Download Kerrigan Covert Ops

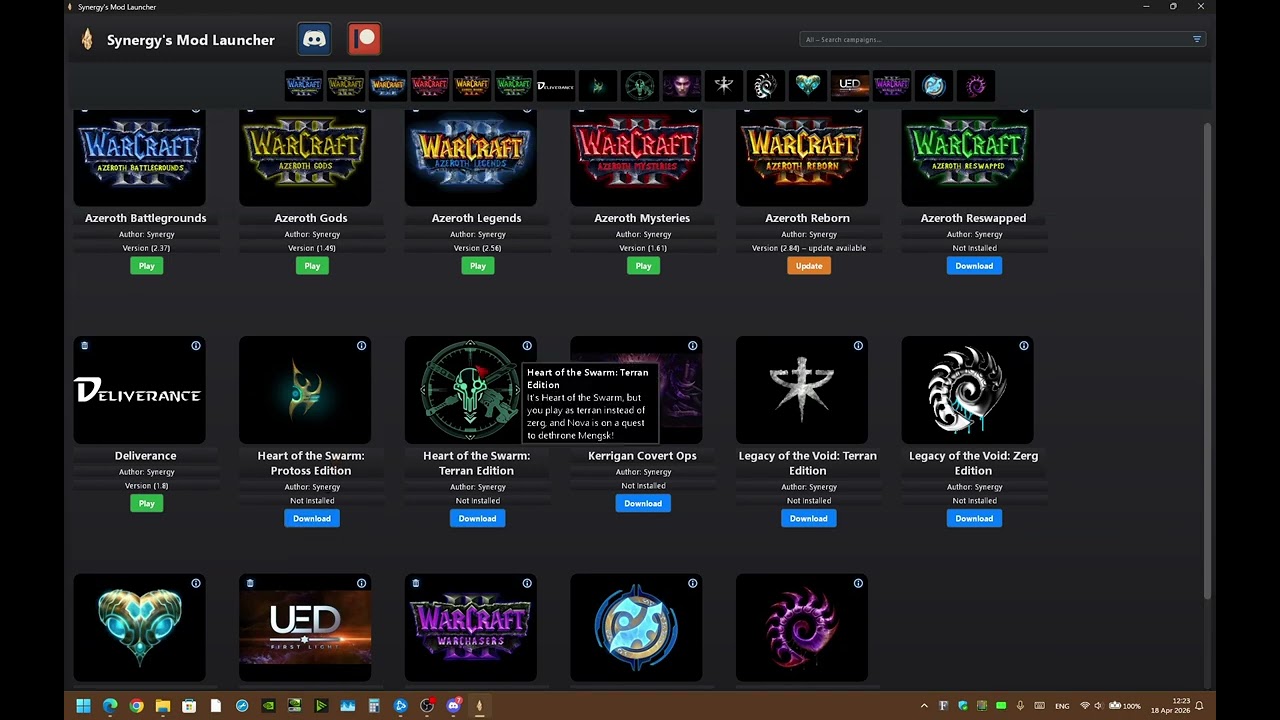pyautogui.click(x=643, y=504)
